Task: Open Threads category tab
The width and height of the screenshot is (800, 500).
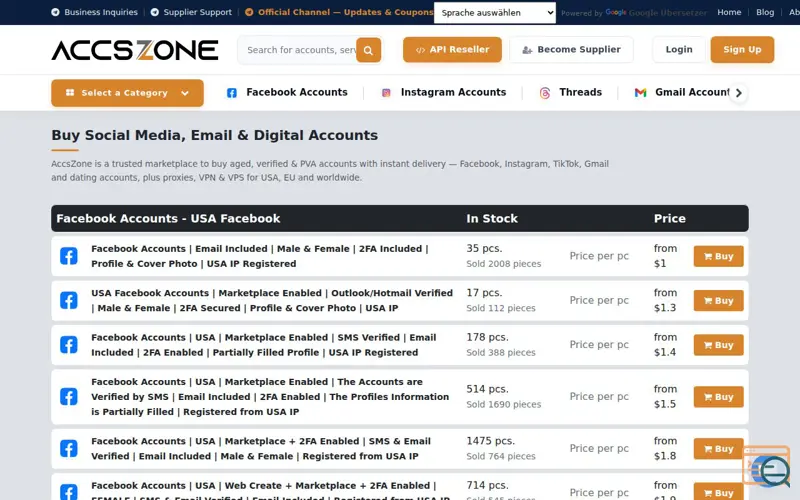Action: coord(570,92)
